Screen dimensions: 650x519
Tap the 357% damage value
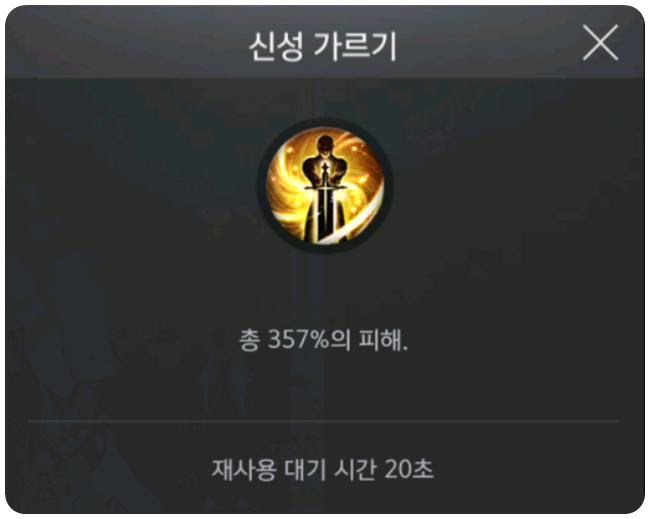tap(298, 340)
